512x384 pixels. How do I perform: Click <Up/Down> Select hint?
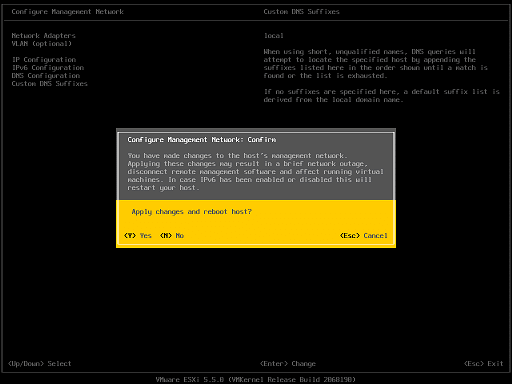tap(40, 364)
